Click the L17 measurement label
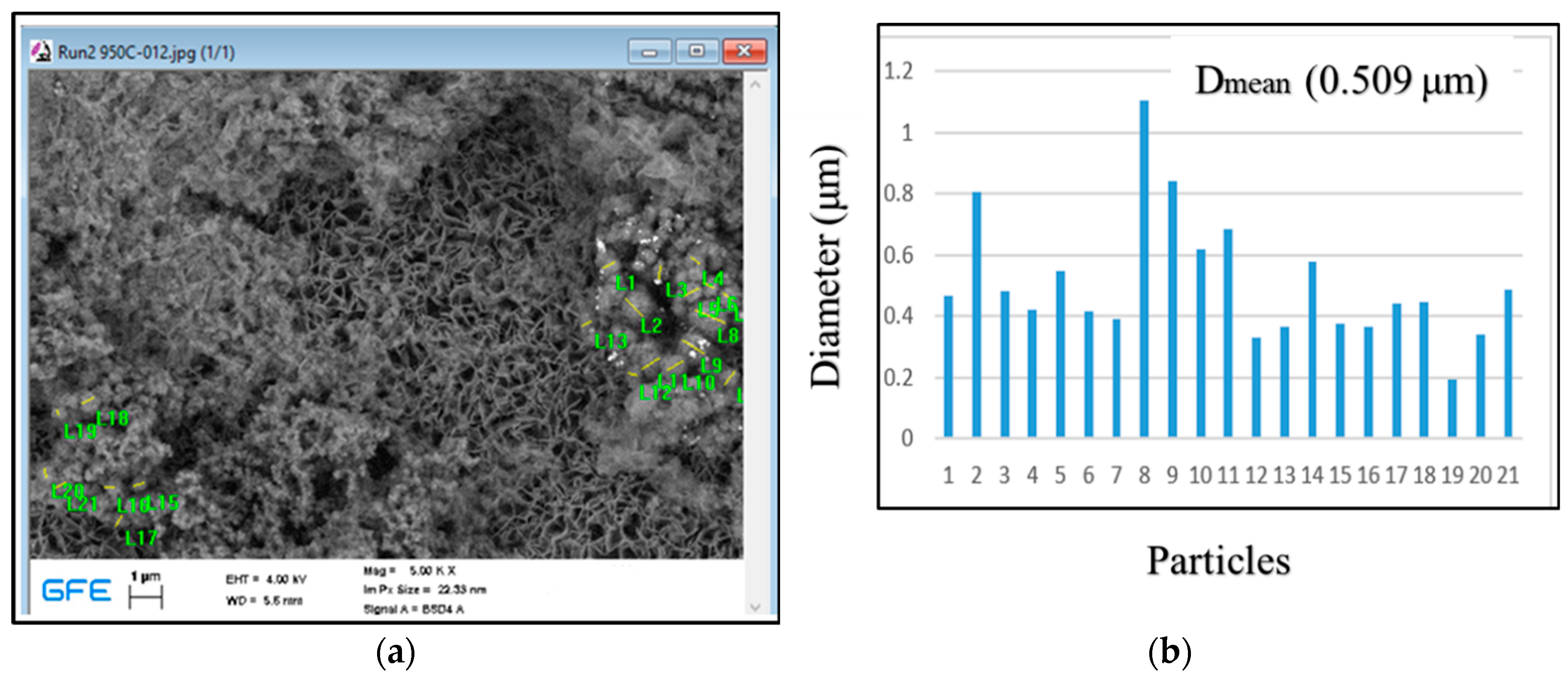Screen dimensions: 1568x680 tap(141, 537)
